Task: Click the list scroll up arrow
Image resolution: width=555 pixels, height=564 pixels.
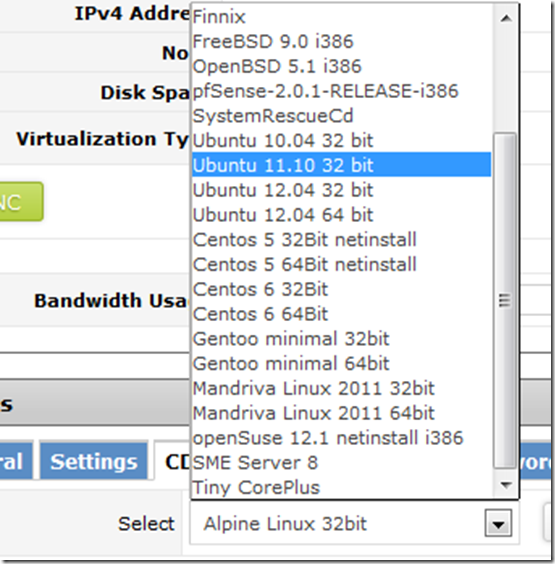Action: [x=506, y=18]
